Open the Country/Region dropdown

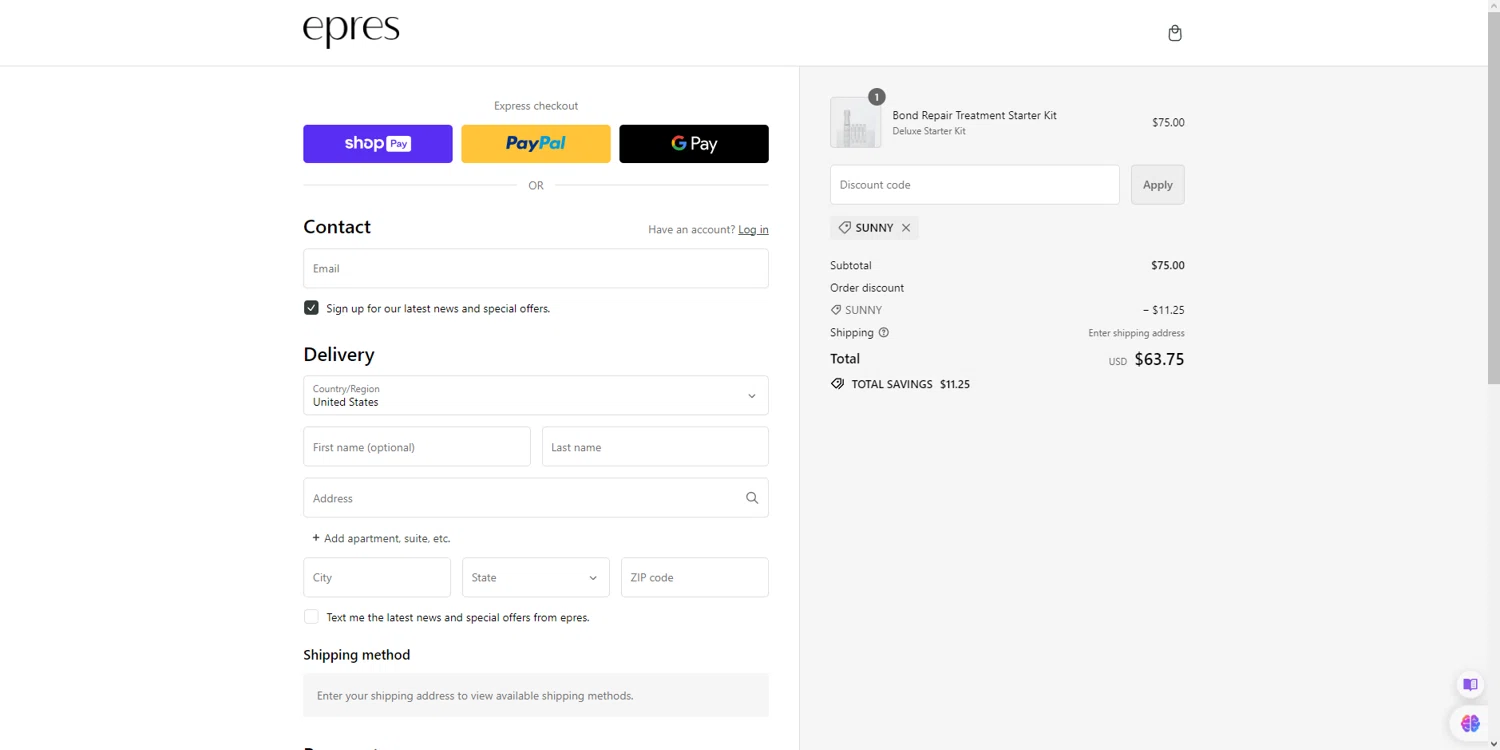[535, 396]
